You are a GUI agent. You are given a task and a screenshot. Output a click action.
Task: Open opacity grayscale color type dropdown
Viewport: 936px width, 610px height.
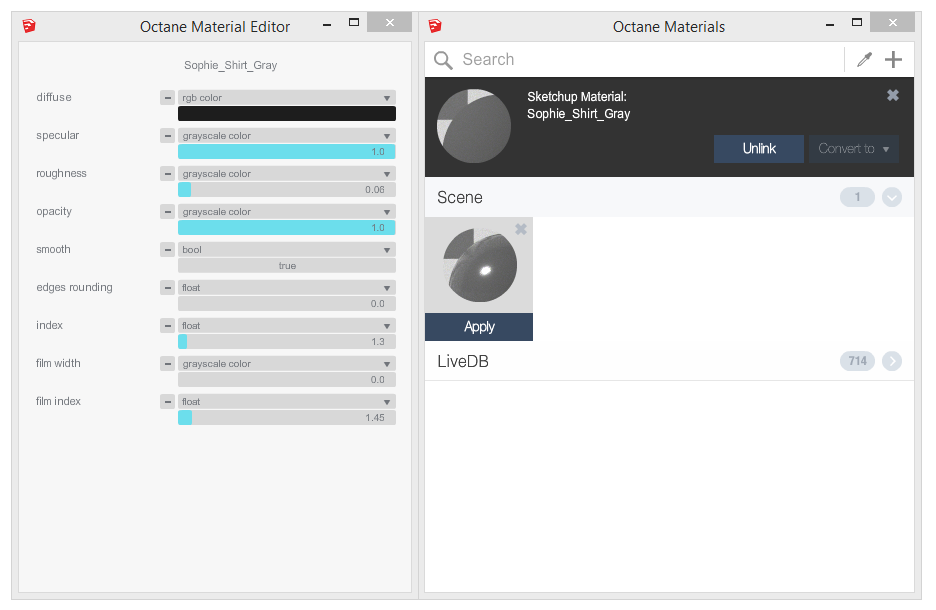(287, 212)
